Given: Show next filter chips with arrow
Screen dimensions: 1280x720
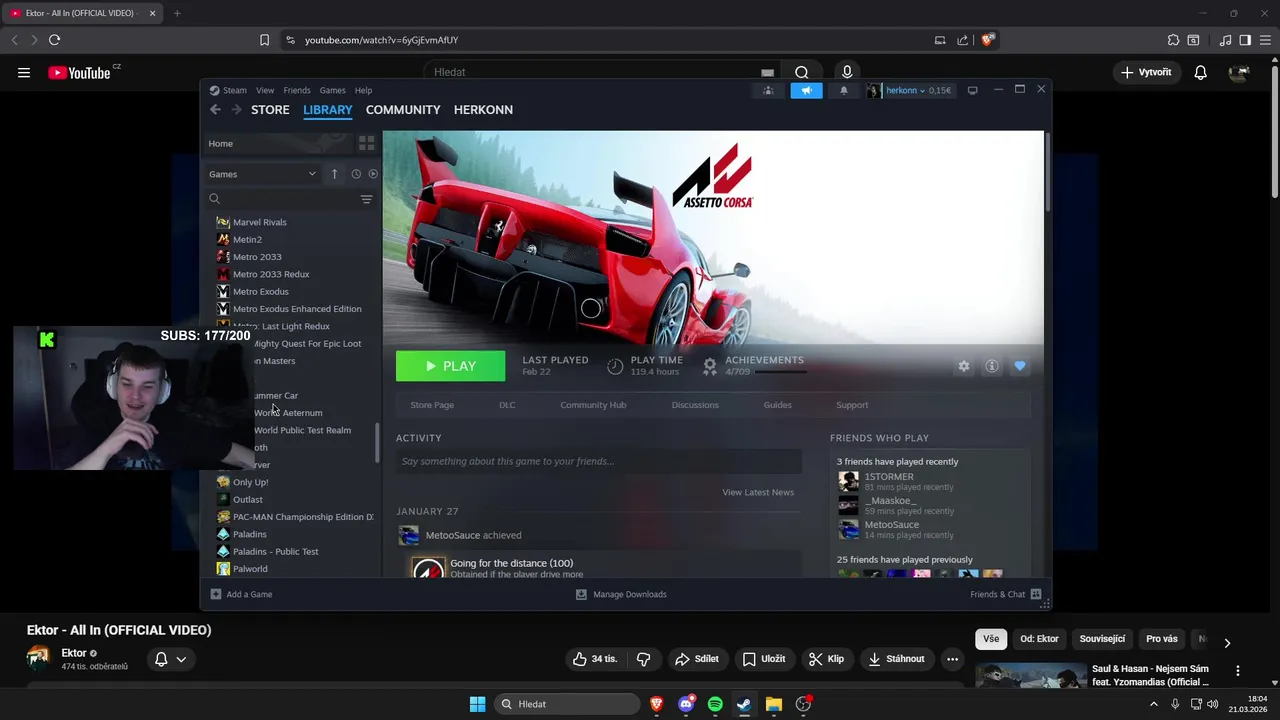Looking at the screenshot, I should pos(1227,643).
